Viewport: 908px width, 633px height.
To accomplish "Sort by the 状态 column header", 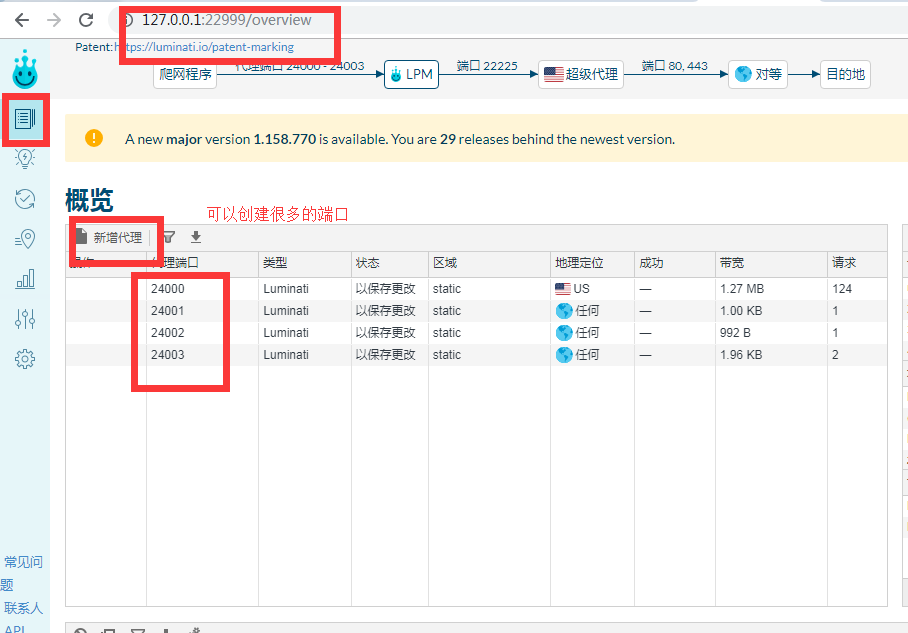I will pos(368,263).
